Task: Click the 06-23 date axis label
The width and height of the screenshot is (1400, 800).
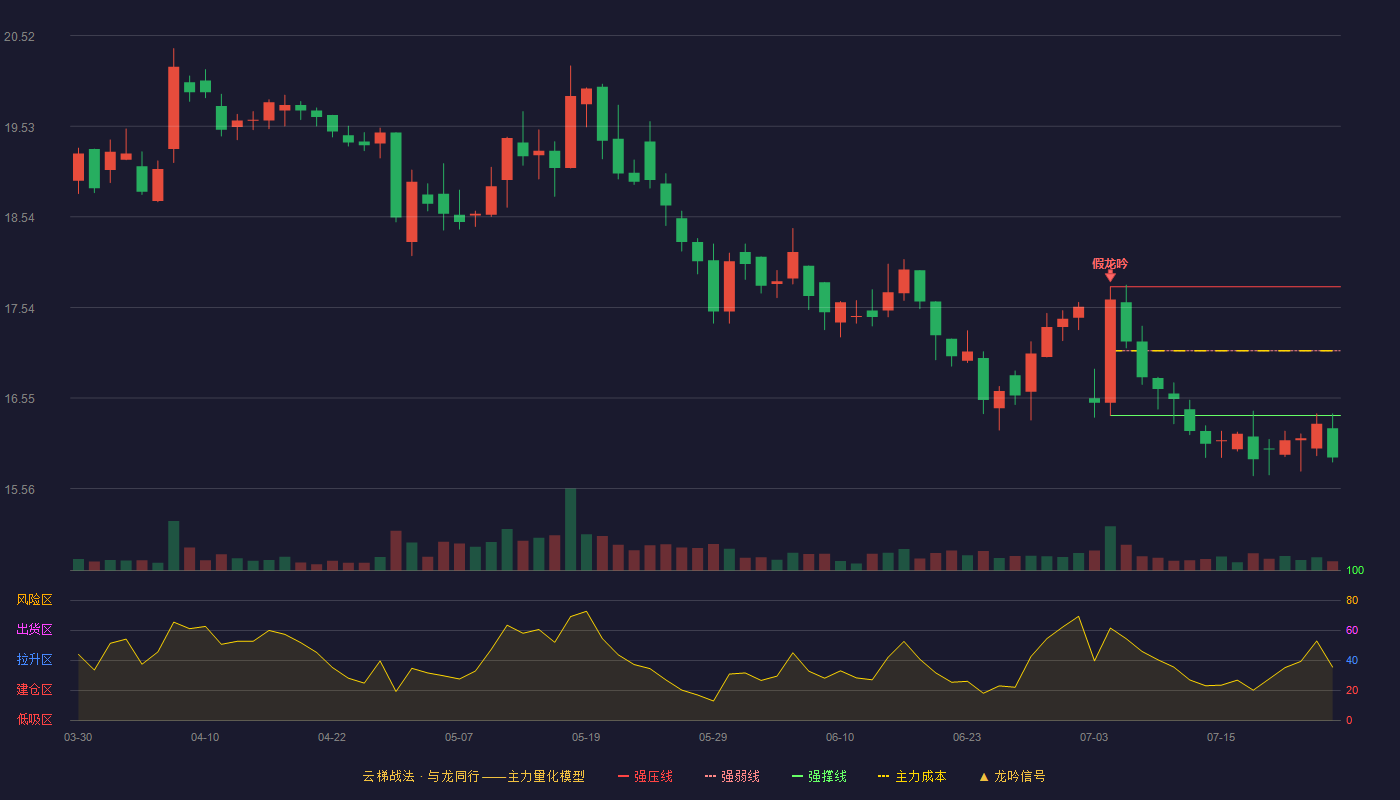Action: (967, 737)
